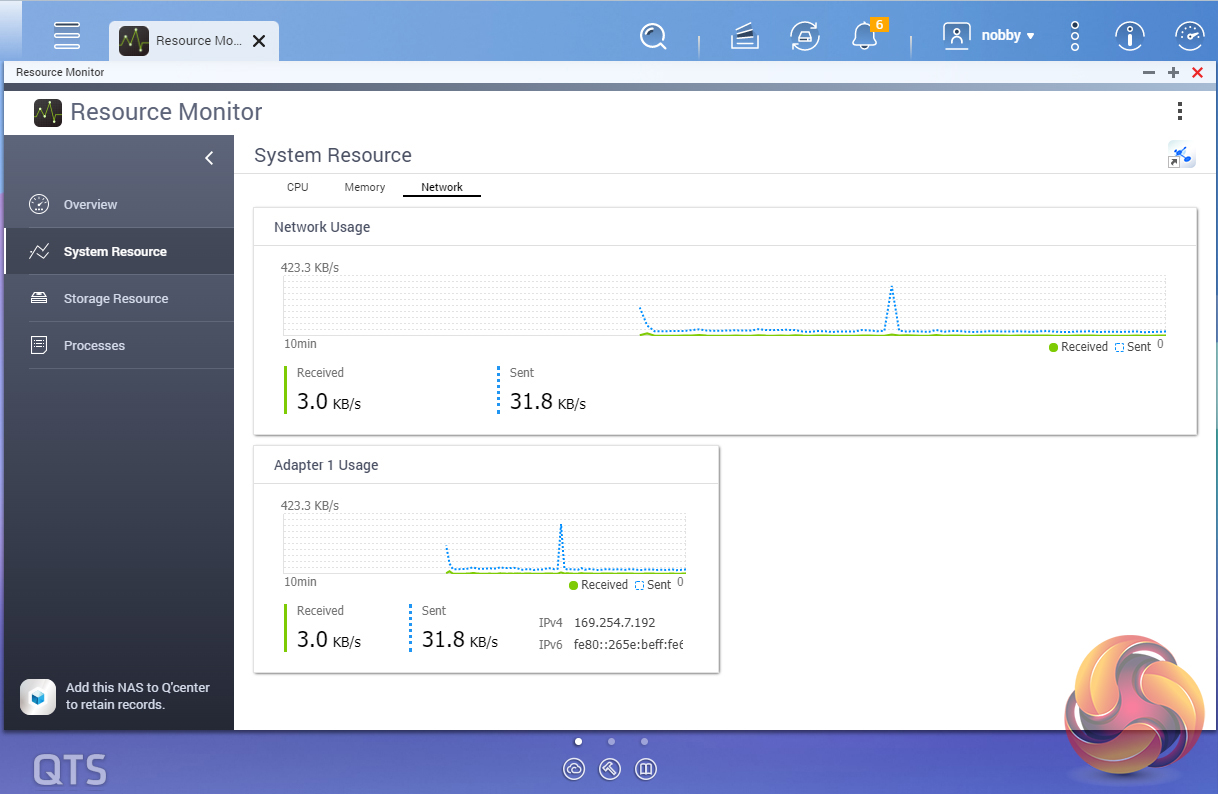Click the Add this NAS to Q'center link
Viewport: 1218px width, 794px height.
tap(137, 696)
